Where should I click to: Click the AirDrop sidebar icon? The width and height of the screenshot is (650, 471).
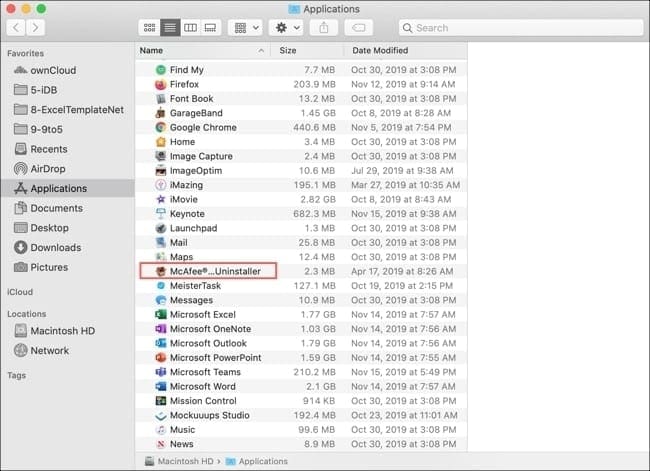click(21, 168)
